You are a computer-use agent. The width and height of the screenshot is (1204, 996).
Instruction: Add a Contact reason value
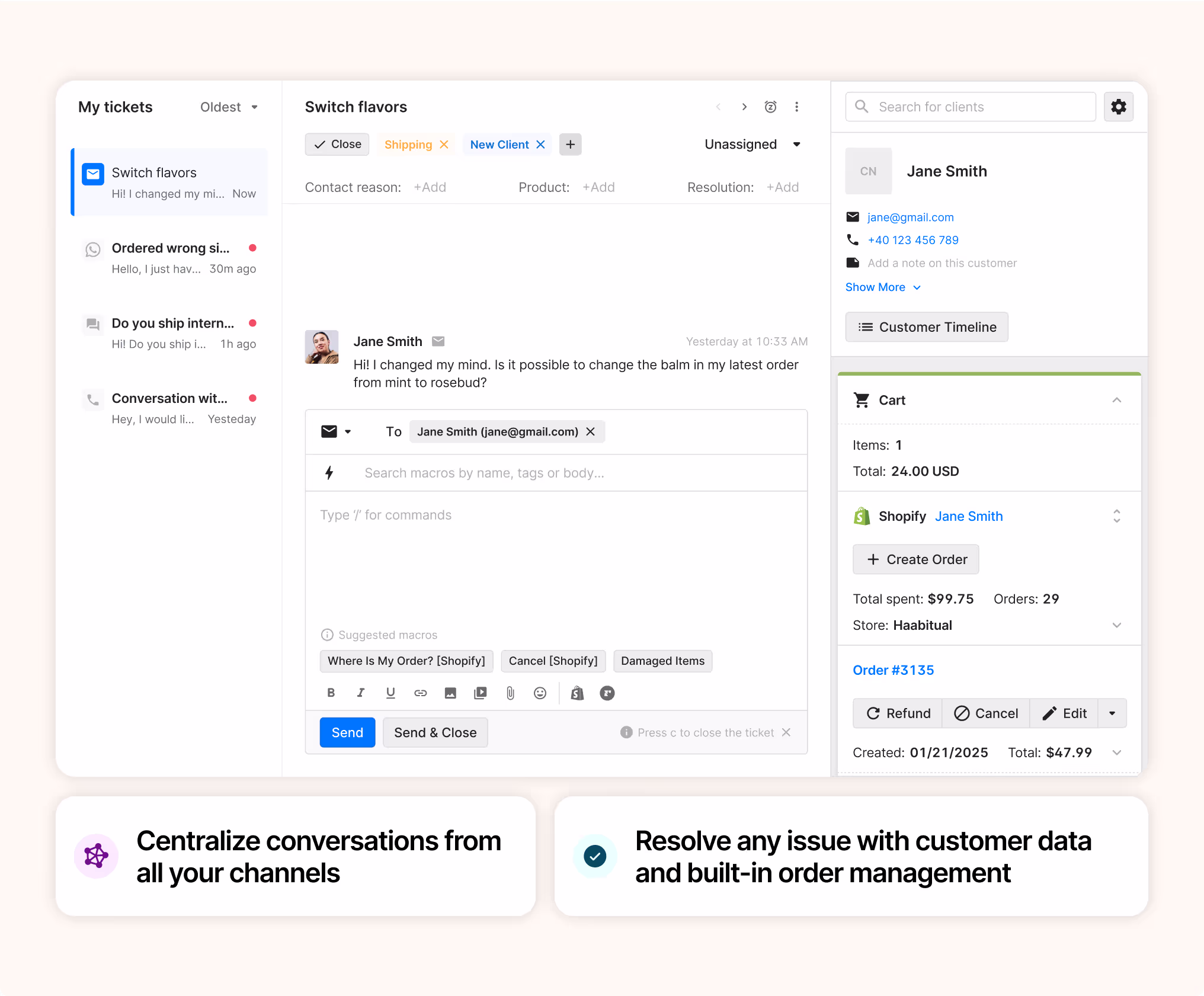point(430,187)
